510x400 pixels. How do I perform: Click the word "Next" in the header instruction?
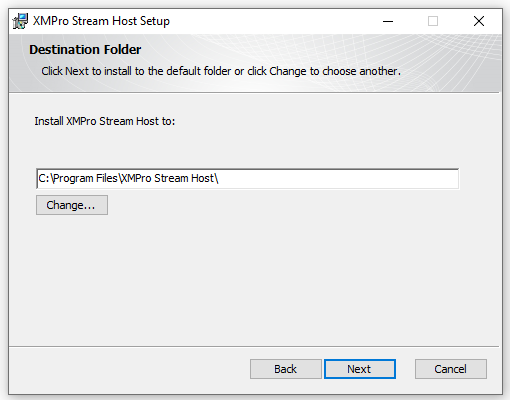[77, 71]
